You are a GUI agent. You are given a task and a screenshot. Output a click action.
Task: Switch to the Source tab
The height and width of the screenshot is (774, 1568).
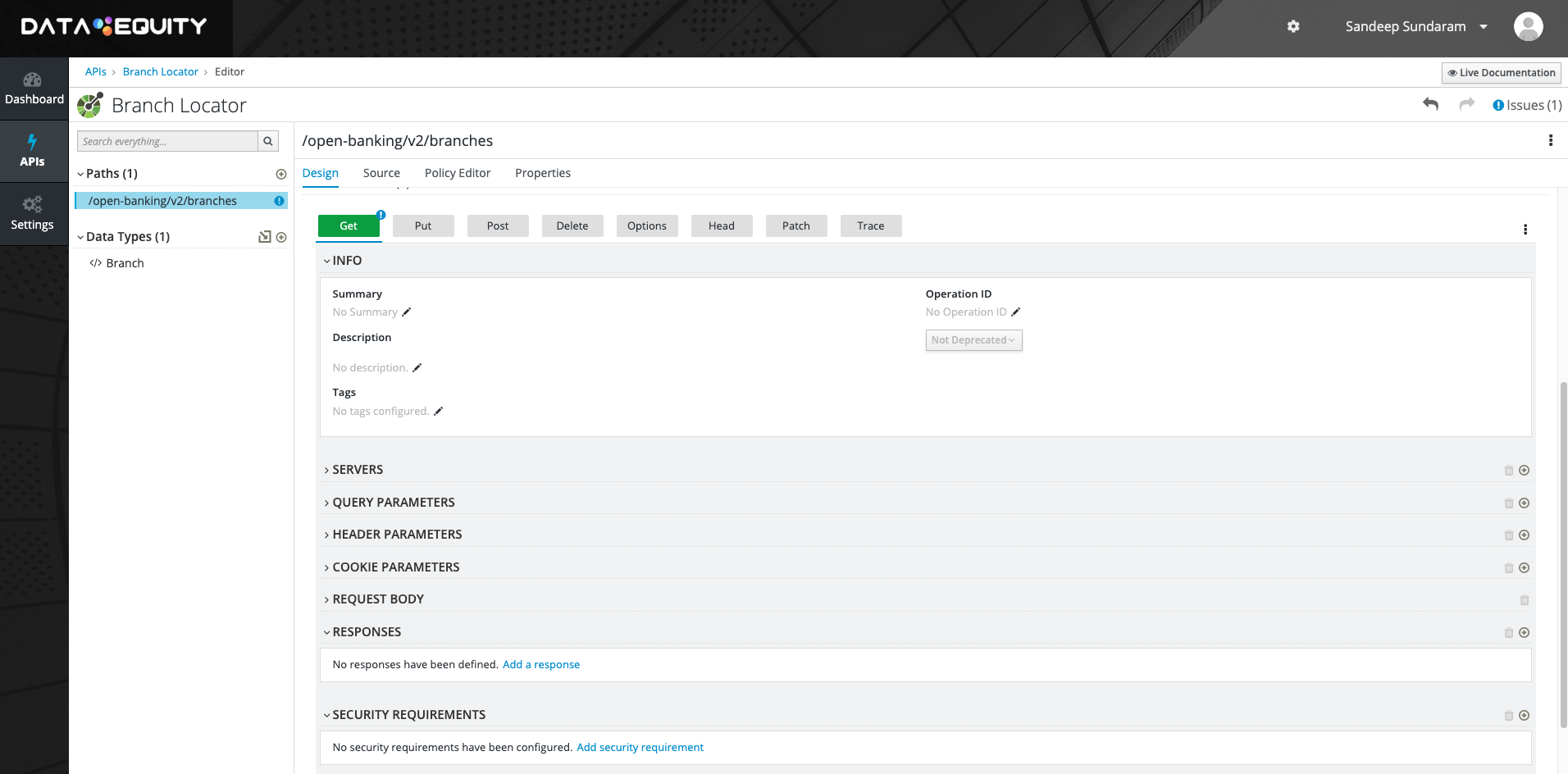pos(381,173)
